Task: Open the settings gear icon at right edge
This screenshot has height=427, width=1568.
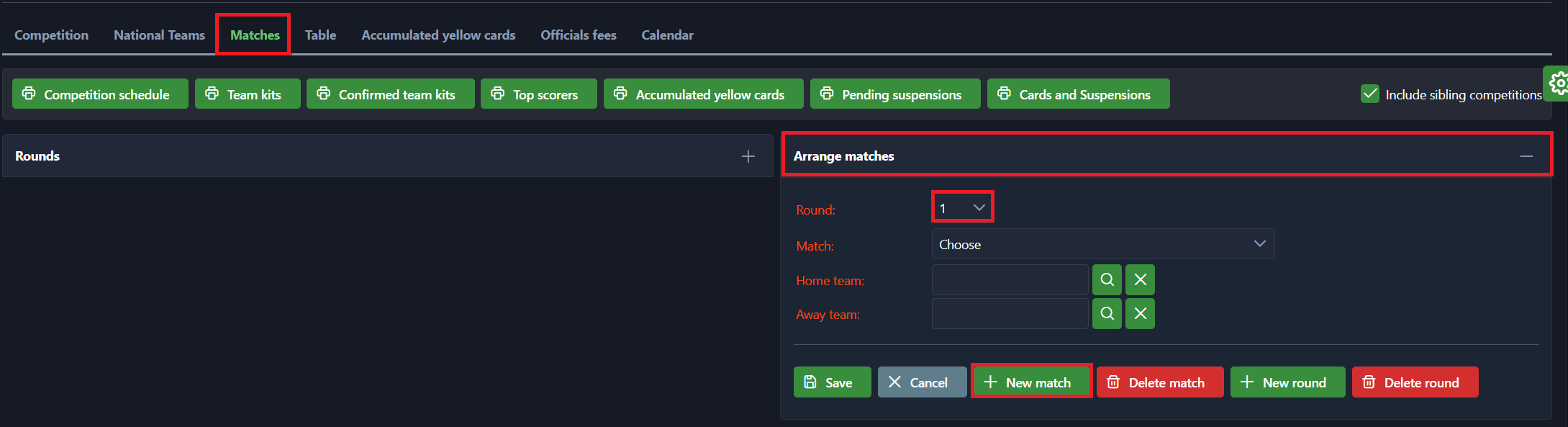Action: pos(1558,84)
